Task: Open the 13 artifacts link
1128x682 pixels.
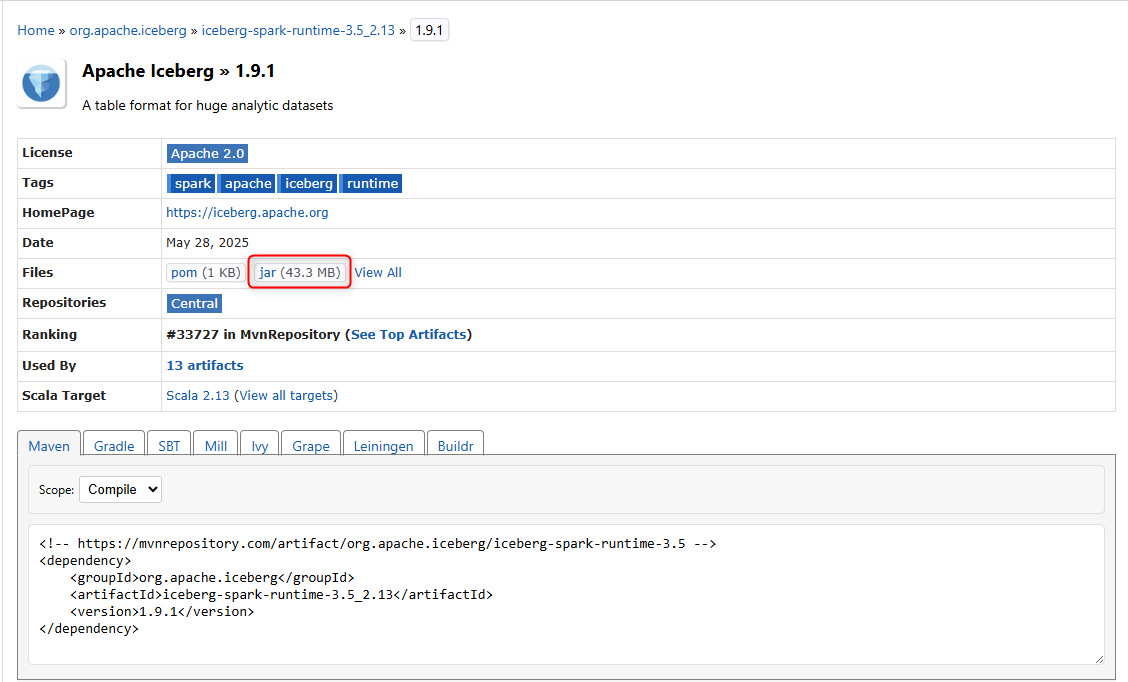Action: (x=205, y=365)
